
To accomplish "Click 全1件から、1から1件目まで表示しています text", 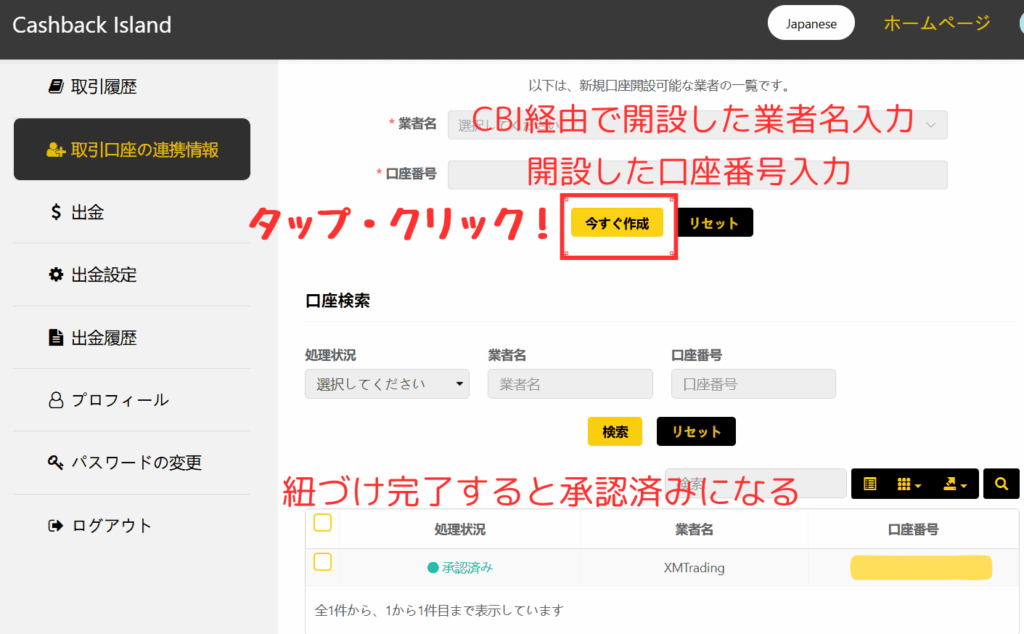I will point(440,610).
